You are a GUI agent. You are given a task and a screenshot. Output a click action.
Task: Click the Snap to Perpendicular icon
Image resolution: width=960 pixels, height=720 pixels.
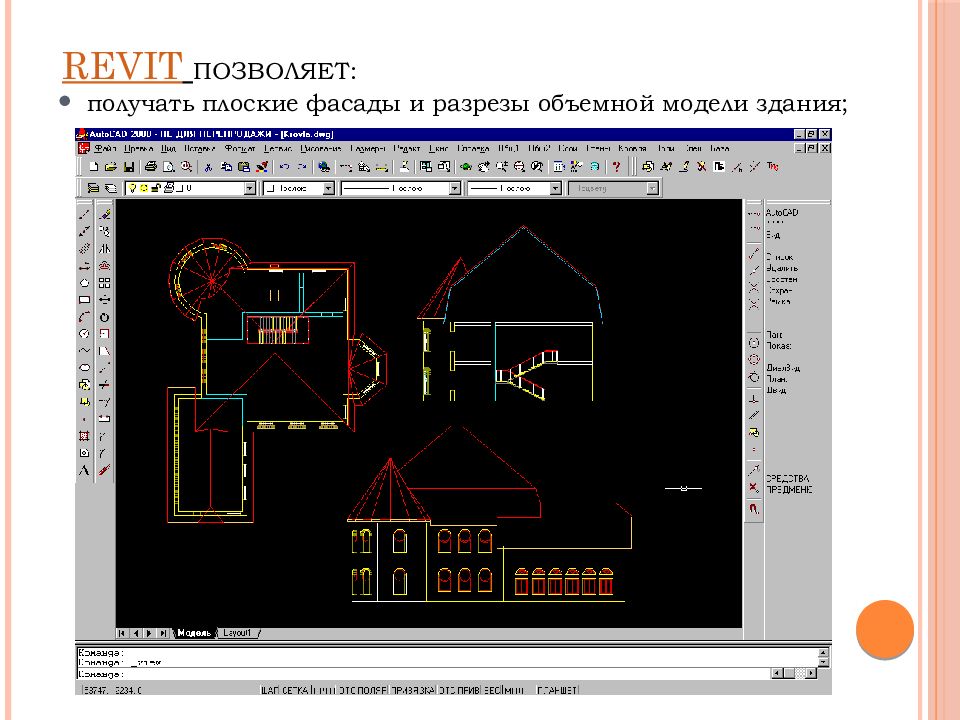[754, 399]
